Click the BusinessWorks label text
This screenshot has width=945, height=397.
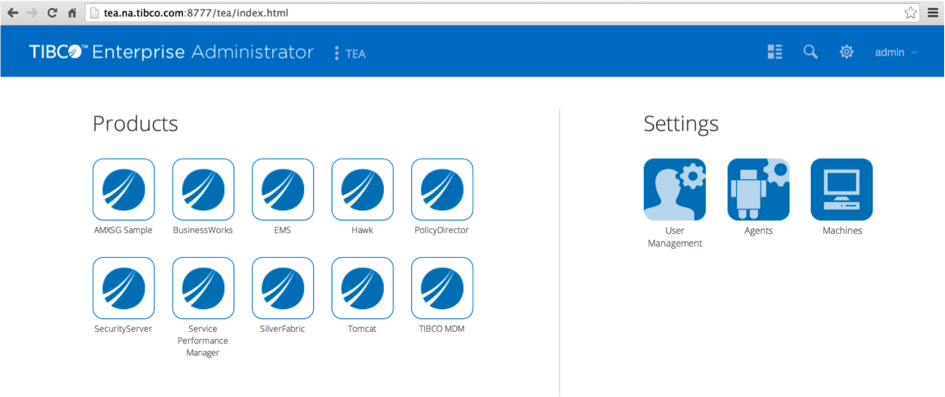(203, 230)
